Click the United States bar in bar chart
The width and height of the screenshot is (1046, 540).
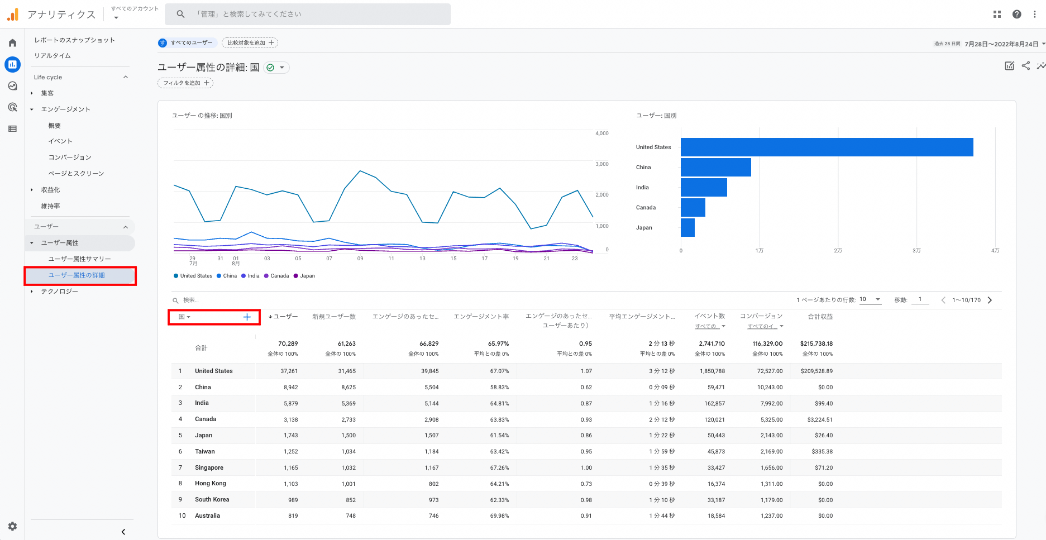click(x=827, y=147)
